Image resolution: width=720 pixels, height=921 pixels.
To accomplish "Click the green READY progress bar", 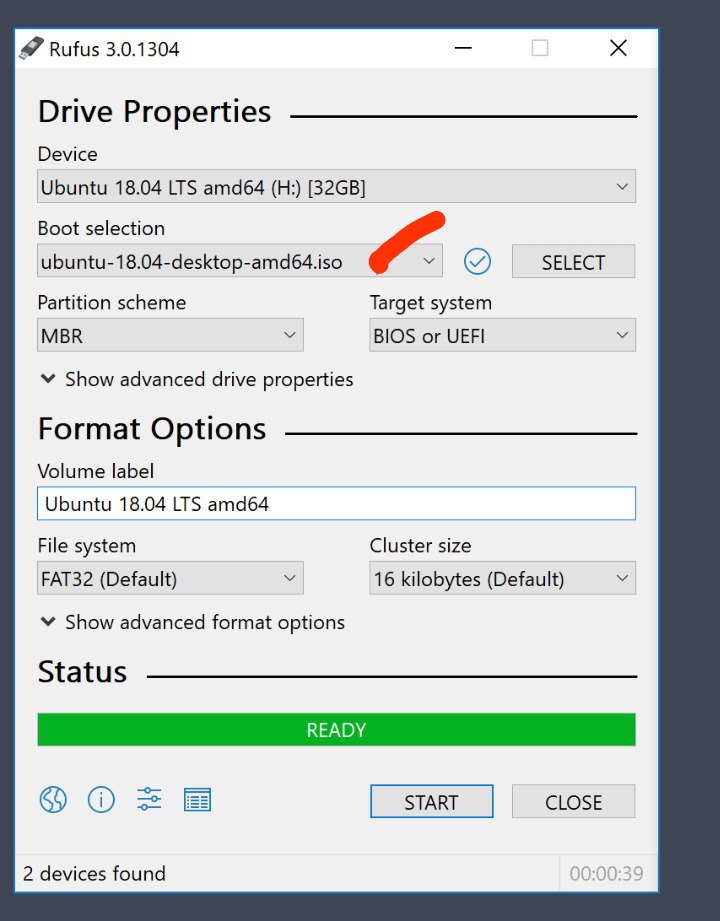I will (x=336, y=730).
